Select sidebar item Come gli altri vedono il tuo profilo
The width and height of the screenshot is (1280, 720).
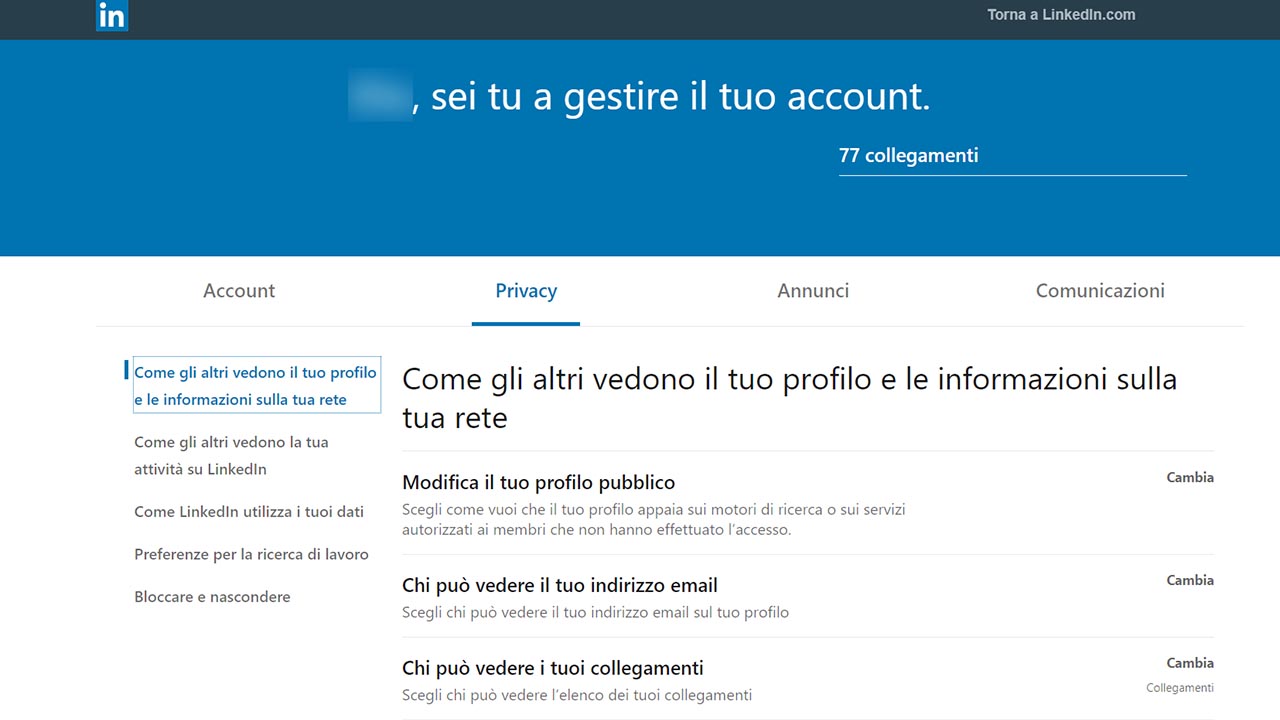[256, 385]
